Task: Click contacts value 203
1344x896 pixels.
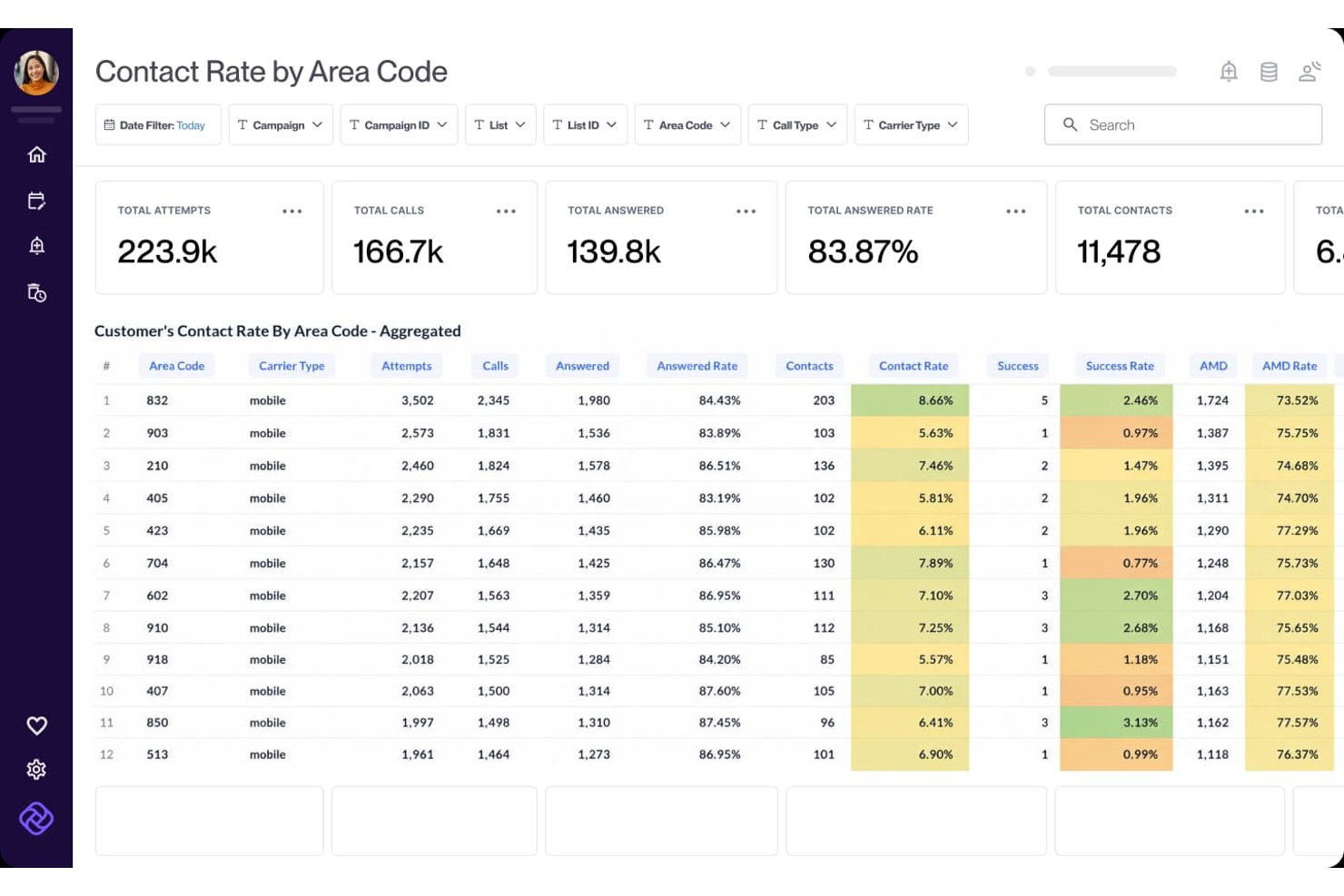Action: (824, 400)
